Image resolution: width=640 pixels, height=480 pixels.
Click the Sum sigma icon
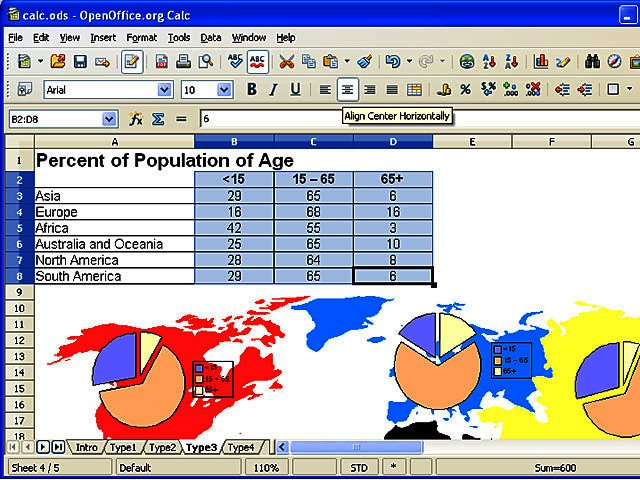[x=158, y=119]
